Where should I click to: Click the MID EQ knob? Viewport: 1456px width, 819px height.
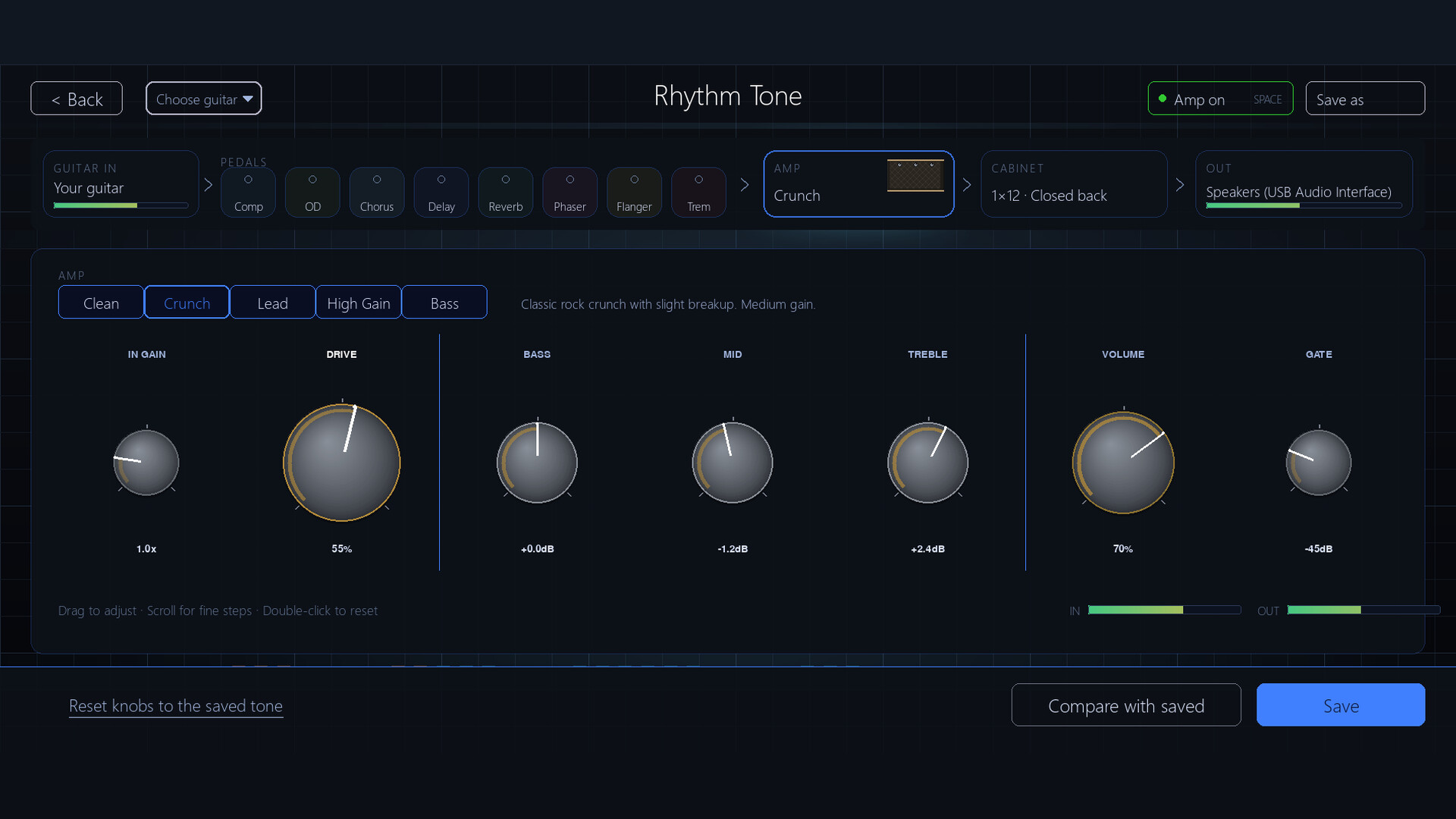tap(733, 463)
